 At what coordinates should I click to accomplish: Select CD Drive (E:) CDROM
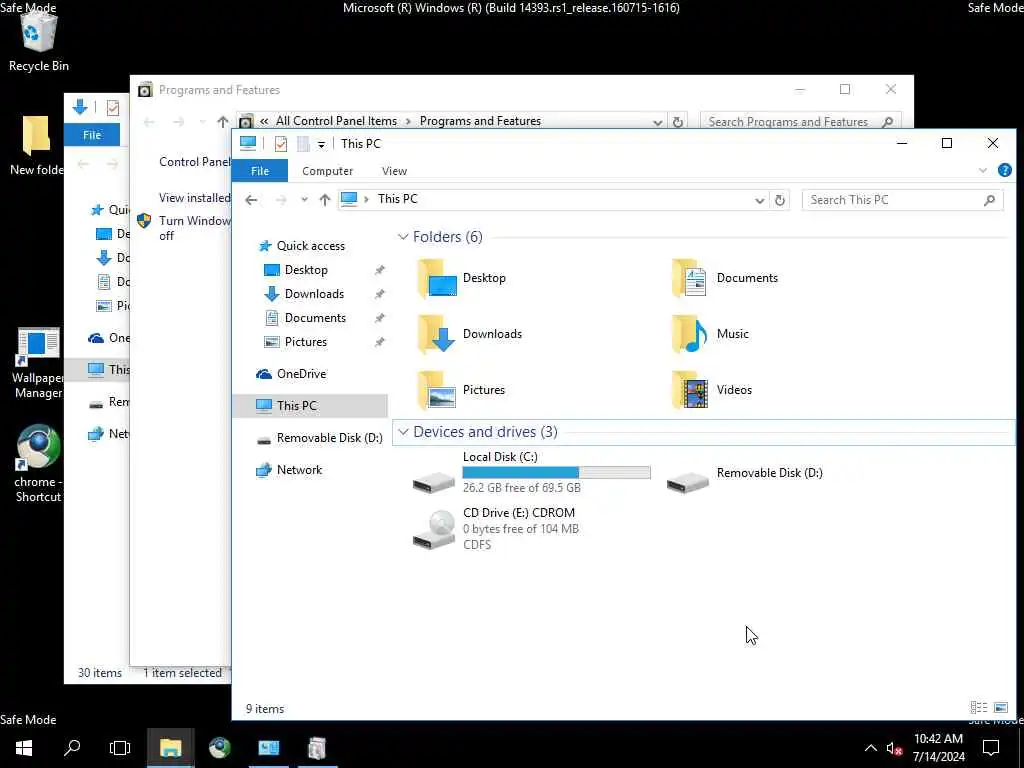click(x=496, y=529)
